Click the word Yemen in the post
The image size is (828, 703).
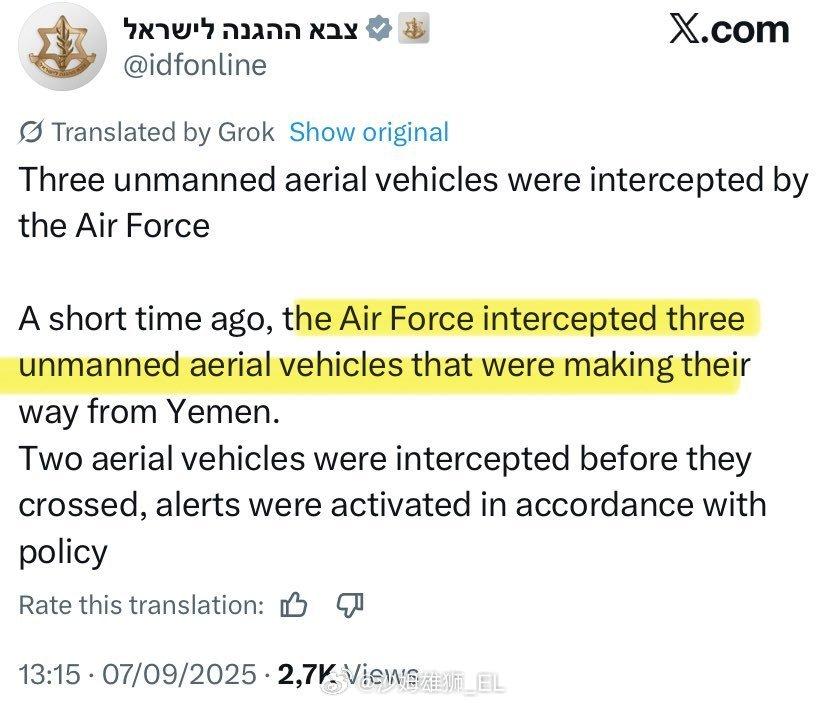coord(223,412)
